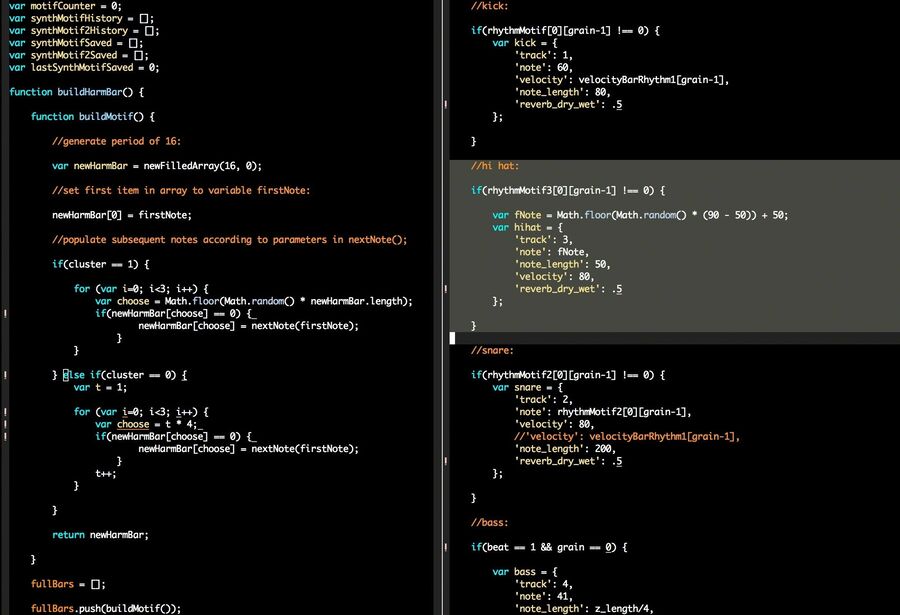Click the warning marker beside the else if line

pyautogui.click(x=4, y=374)
